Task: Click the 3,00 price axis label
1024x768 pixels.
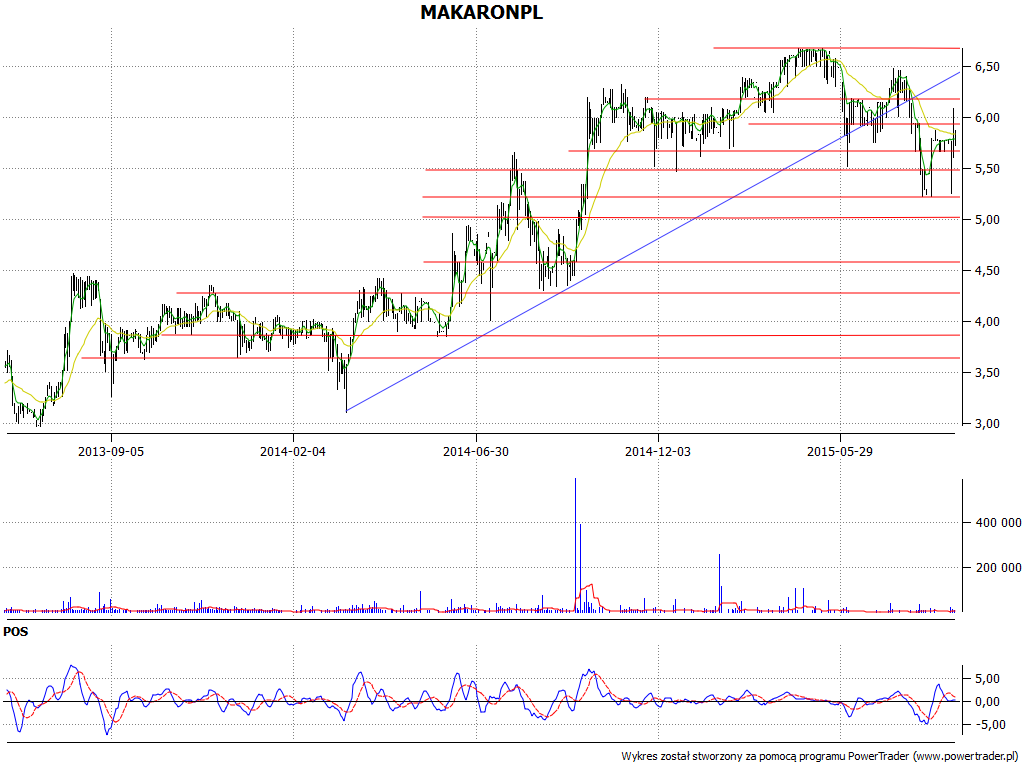Action: (x=987, y=423)
